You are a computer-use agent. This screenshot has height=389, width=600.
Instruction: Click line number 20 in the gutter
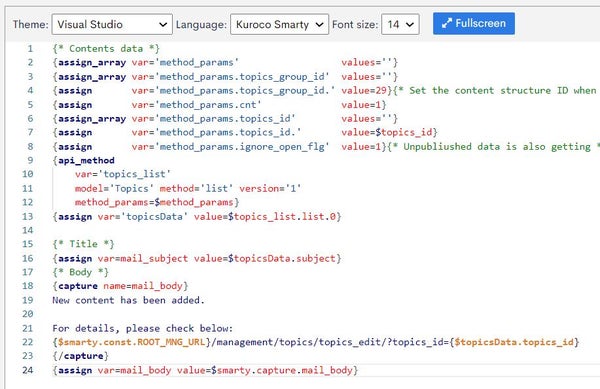(x=28, y=314)
